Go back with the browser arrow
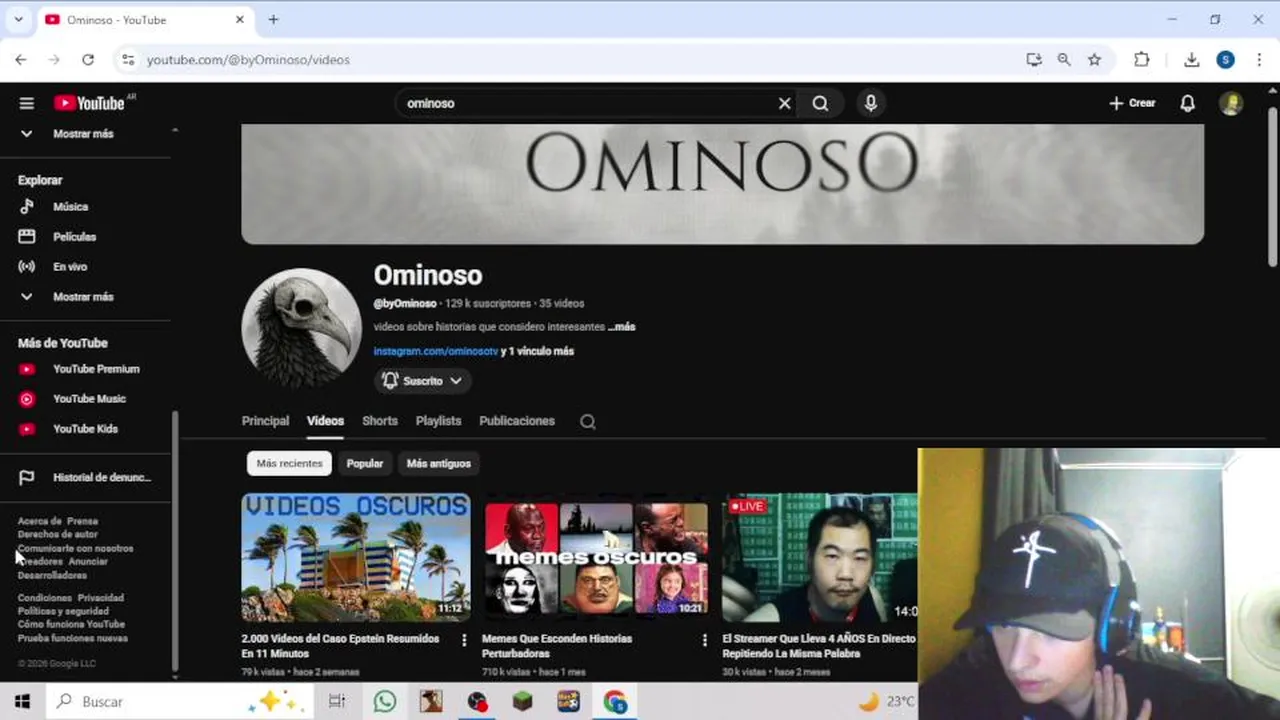Screen dimensions: 1280x720 point(21,60)
